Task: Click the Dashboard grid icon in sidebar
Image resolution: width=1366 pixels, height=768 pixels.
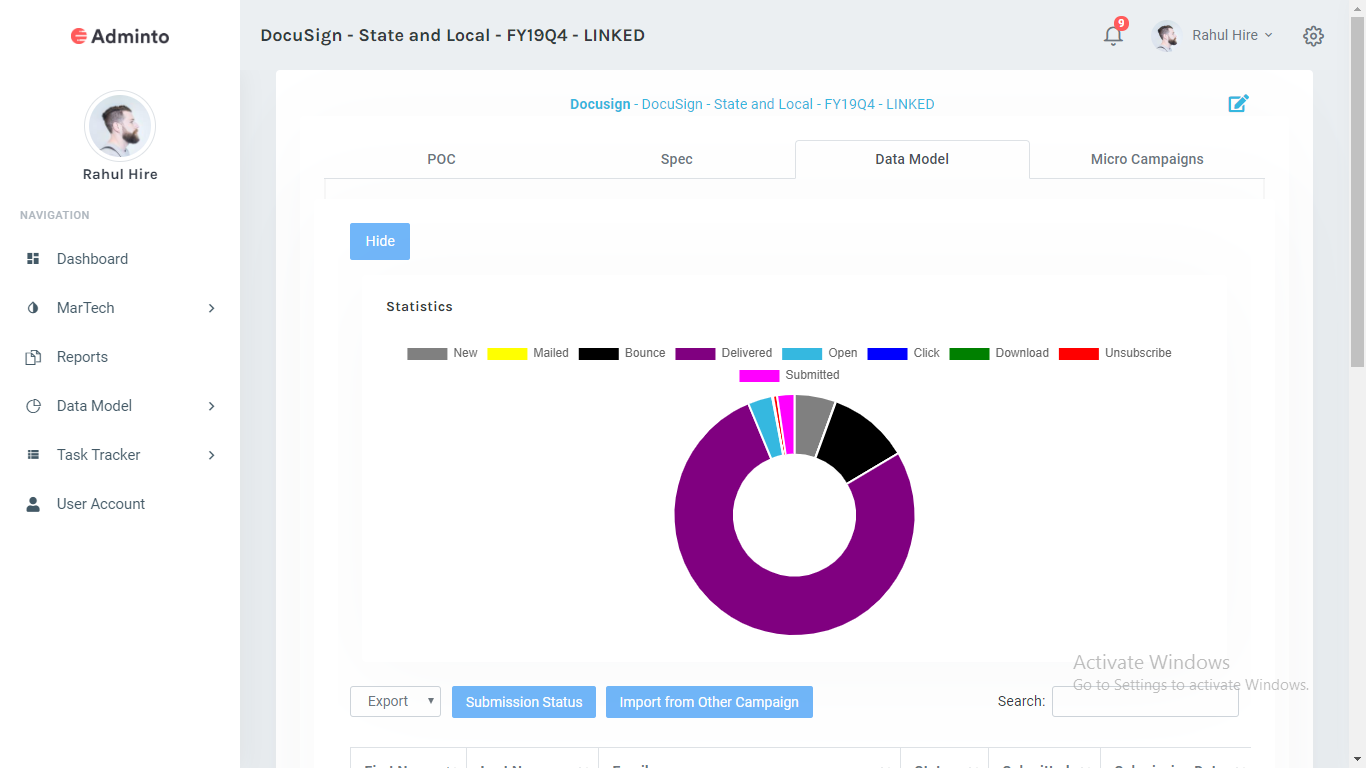Action: (x=33, y=259)
